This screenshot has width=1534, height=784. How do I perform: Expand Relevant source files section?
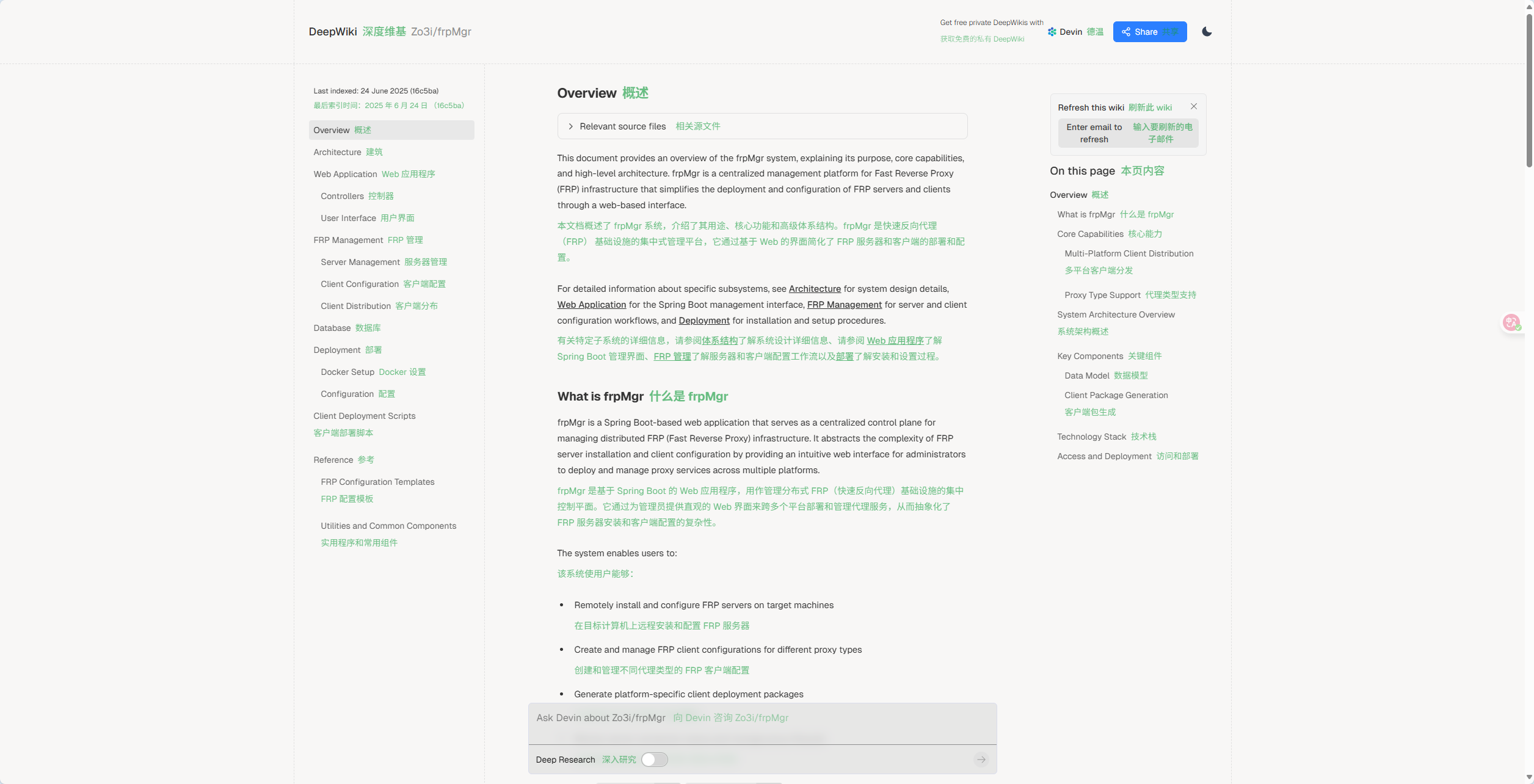(623, 126)
